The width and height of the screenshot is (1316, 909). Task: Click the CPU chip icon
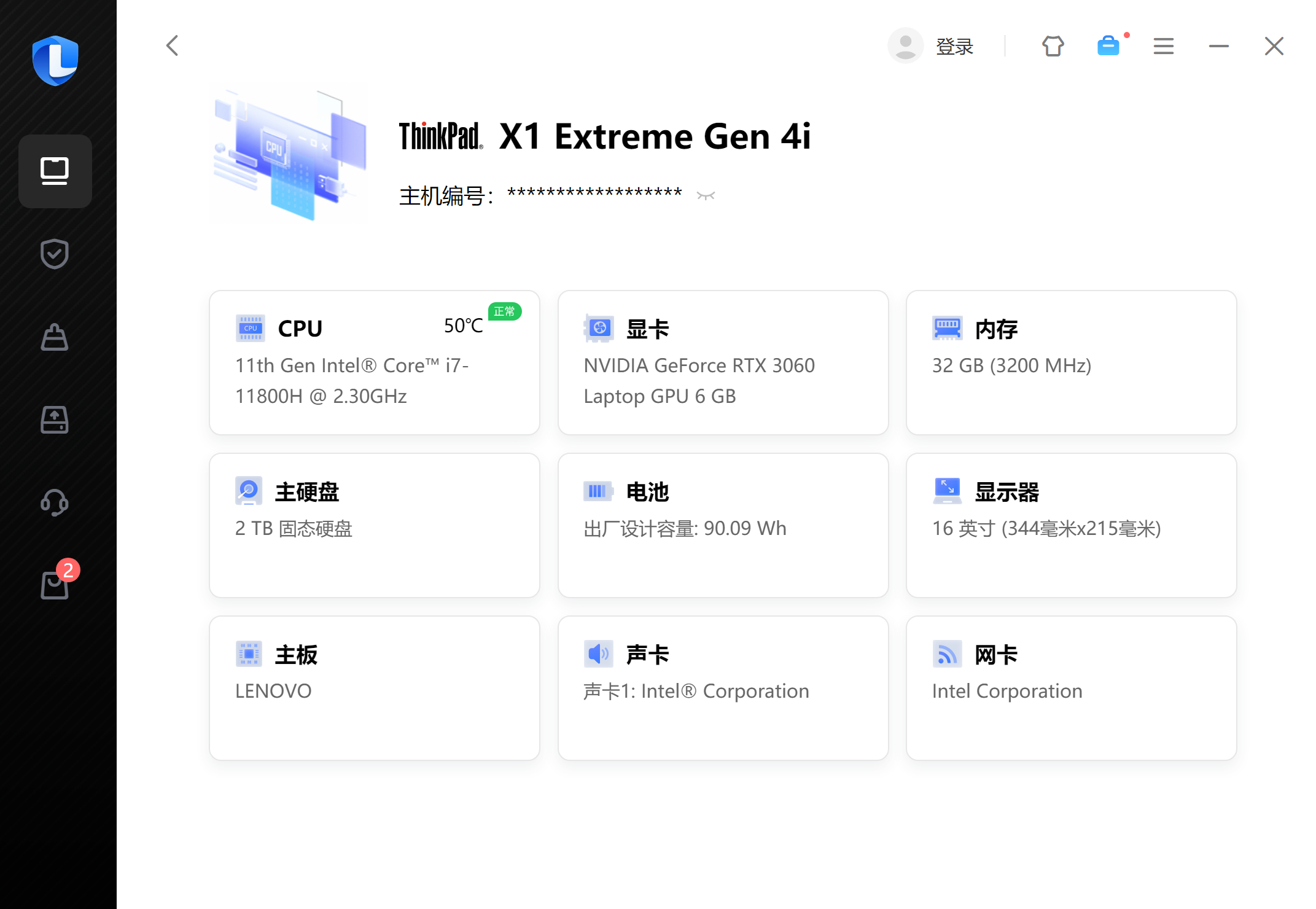pos(250,329)
